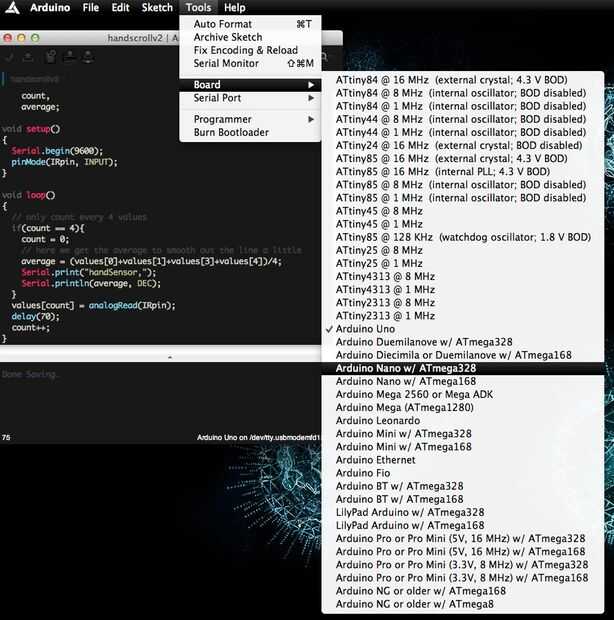Click the Verify checkmark toolbar icon
This screenshot has width=614, height=620.
point(10,58)
